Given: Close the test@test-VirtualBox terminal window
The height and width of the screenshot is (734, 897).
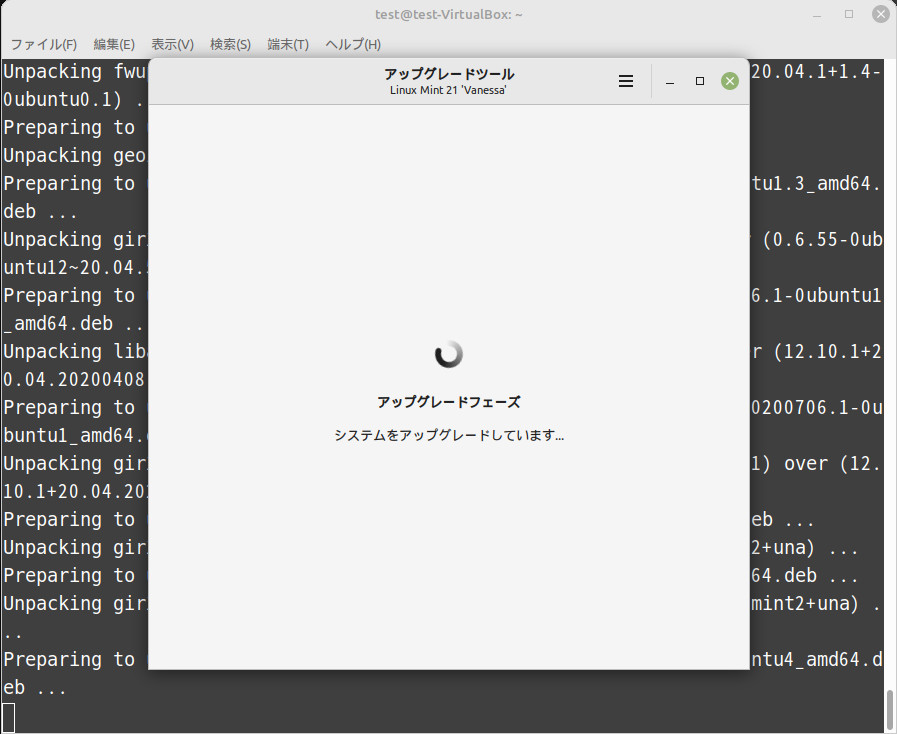Looking at the screenshot, I should (x=879, y=14).
